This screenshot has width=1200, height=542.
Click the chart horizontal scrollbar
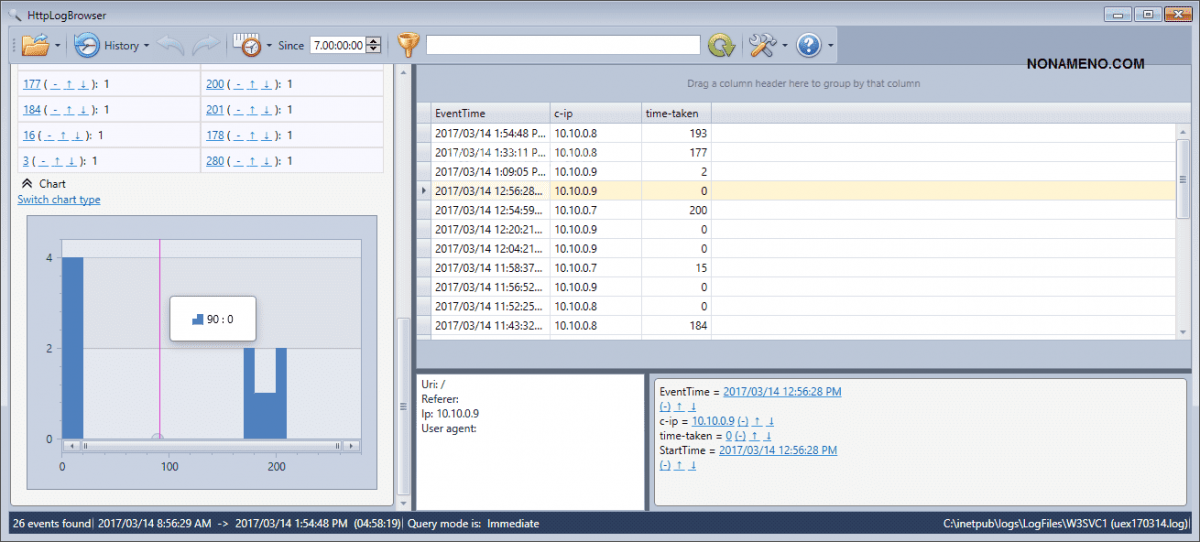tap(210, 445)
